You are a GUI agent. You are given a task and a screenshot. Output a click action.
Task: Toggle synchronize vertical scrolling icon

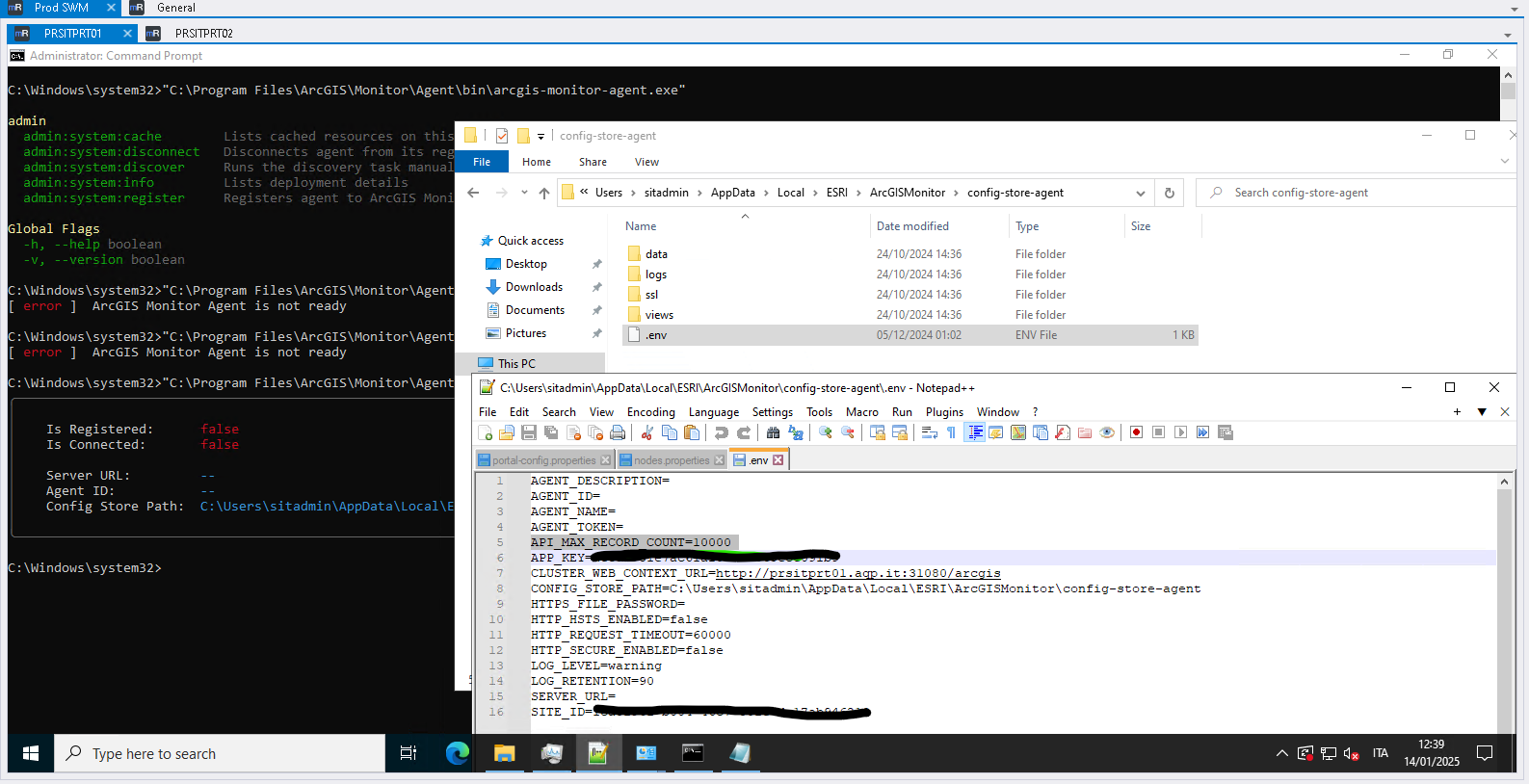tap(878, 433)
